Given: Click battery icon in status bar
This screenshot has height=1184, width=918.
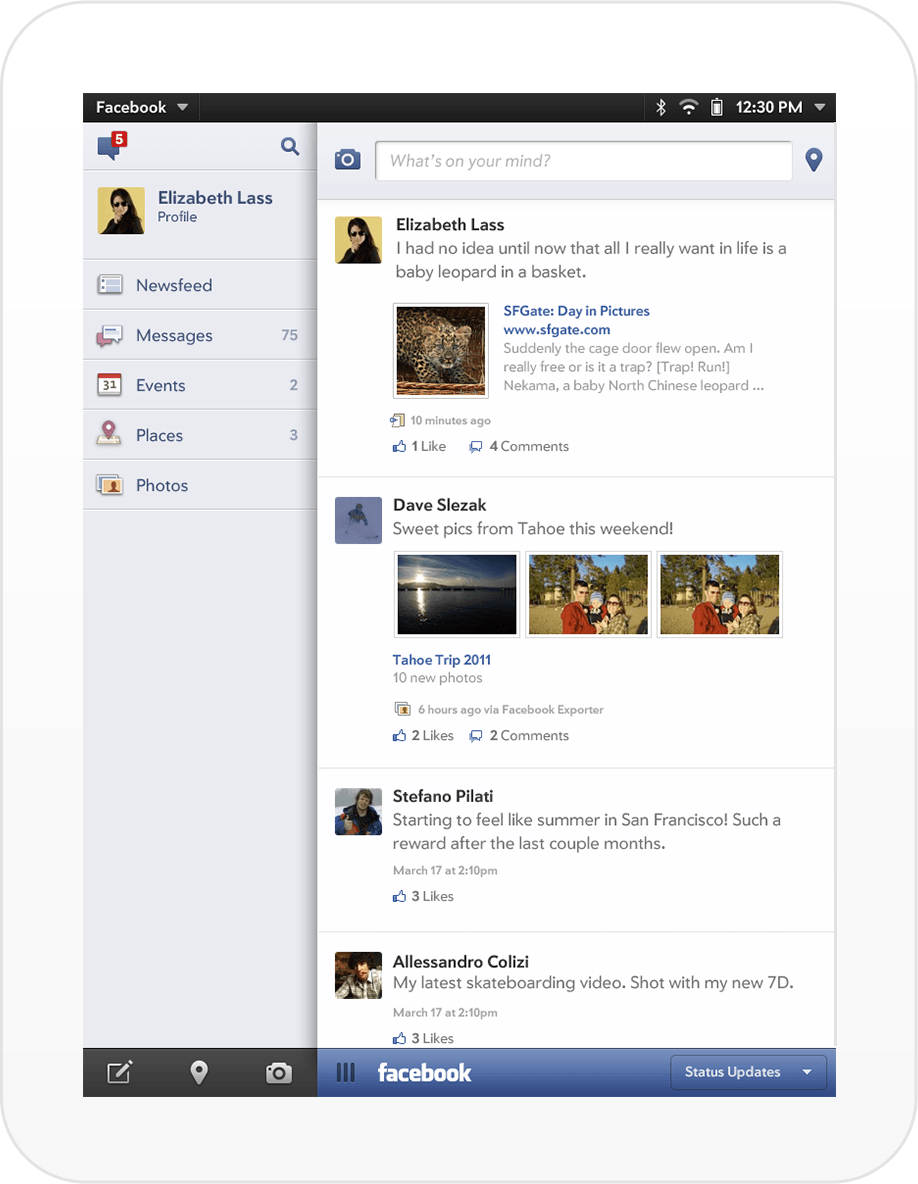Looking at the screenshot, I should pyautogui.click(x=716, y=107).
